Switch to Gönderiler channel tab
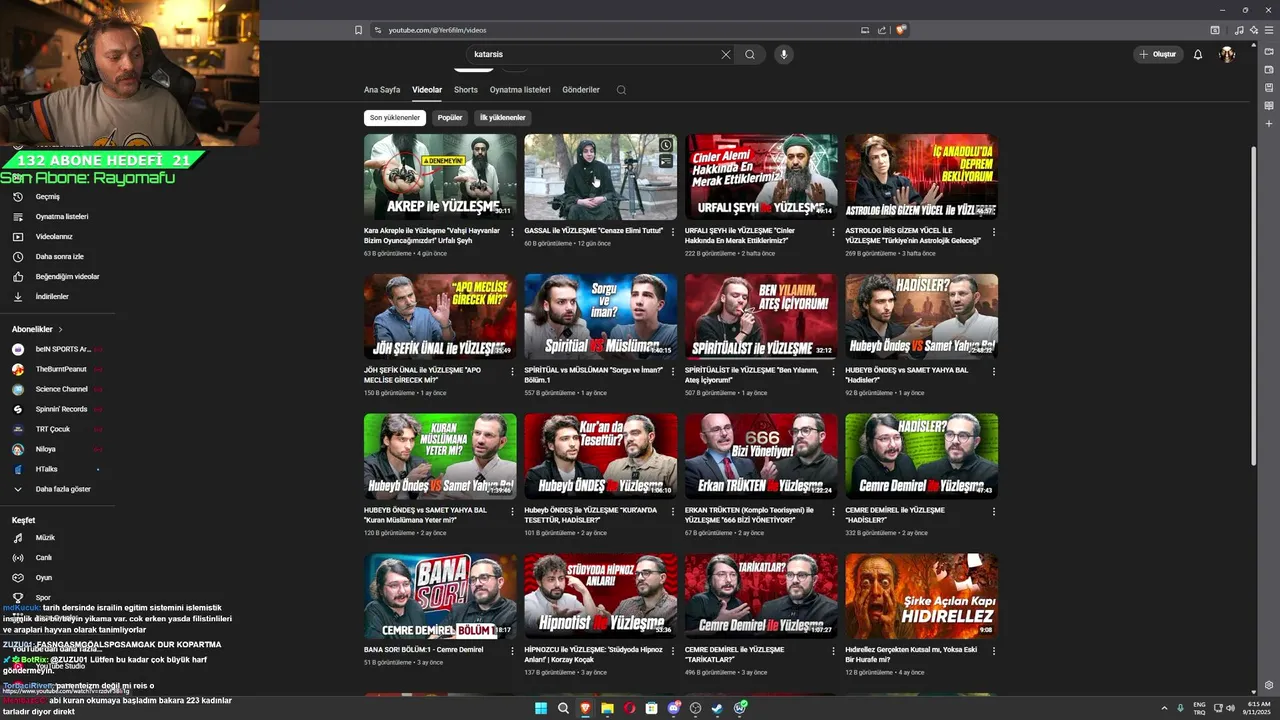The height and width of the screenshot is (720, 1280). point(581,90)
